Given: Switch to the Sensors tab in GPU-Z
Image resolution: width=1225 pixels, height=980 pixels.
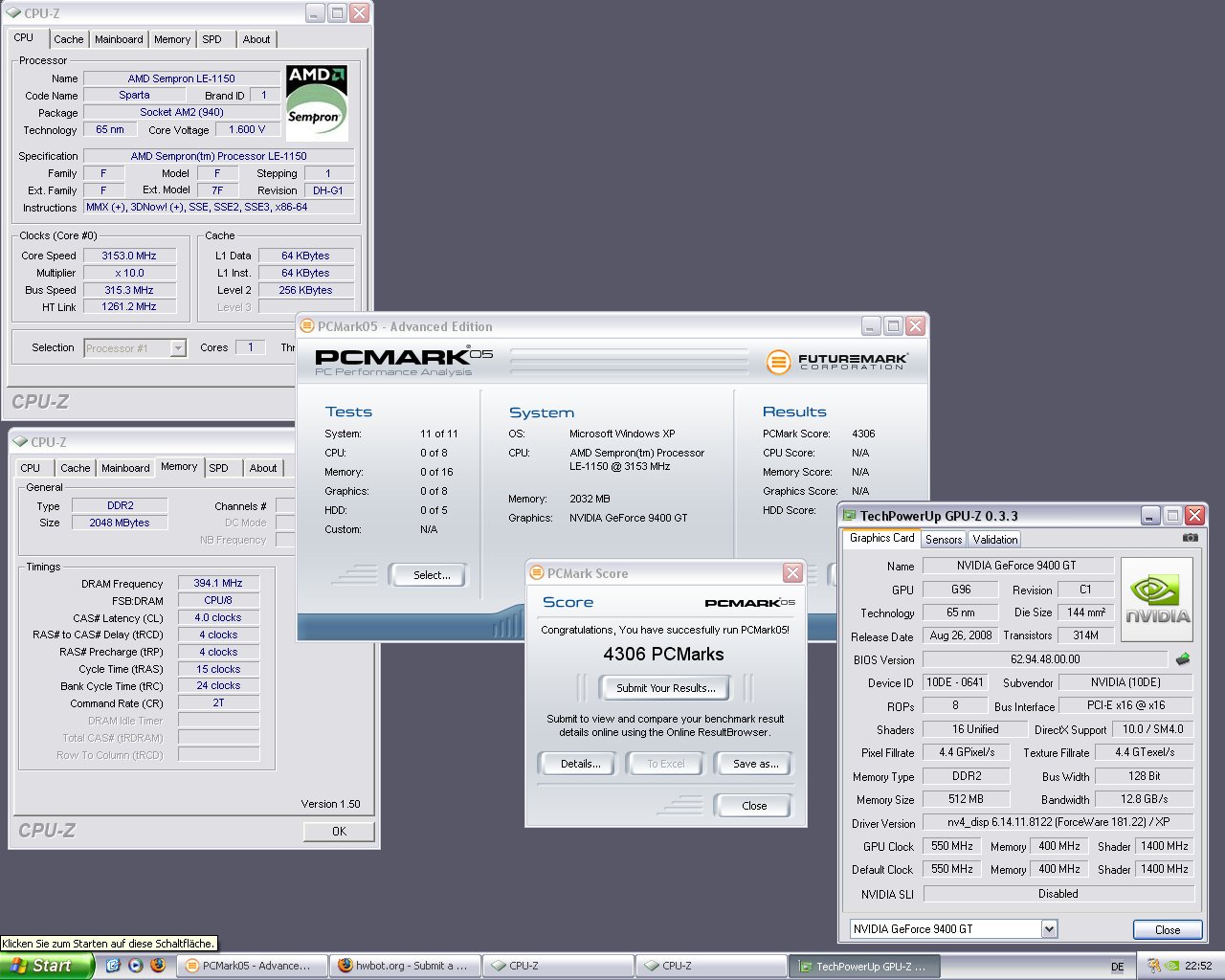Looking at the screenshot, I should [x=944, y=540].
